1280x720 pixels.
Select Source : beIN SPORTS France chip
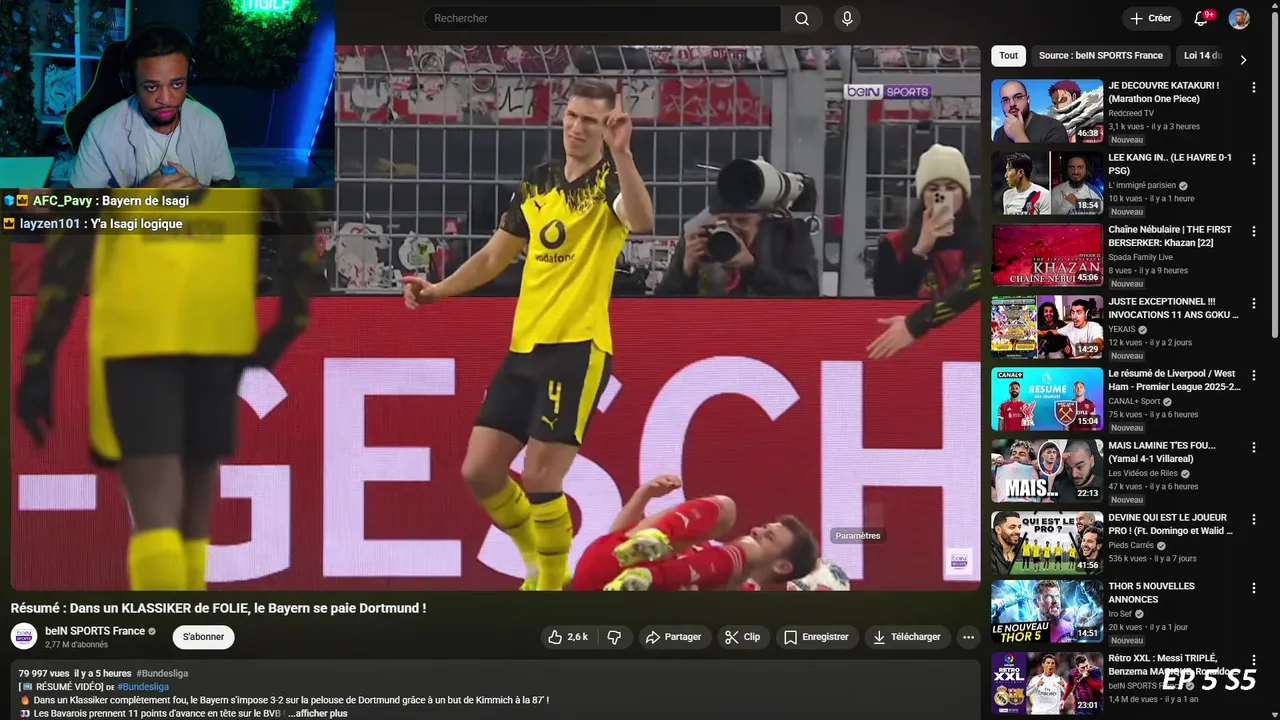pyautogui.click(x=1100, y=55)
